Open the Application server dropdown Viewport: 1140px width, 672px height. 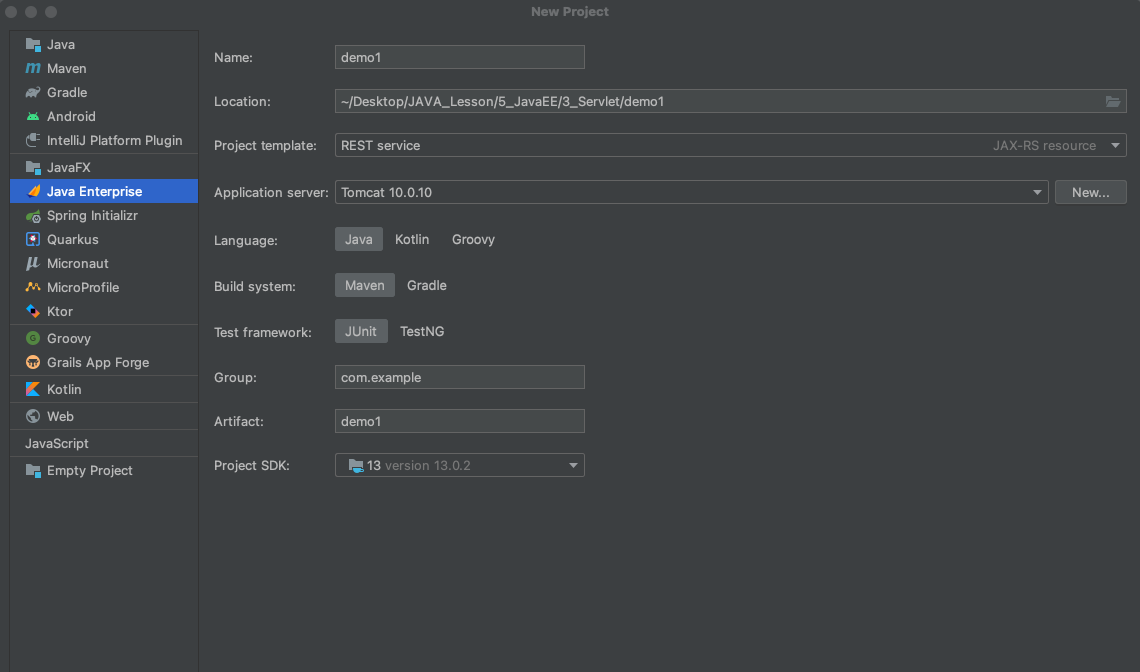coord(691,192)
